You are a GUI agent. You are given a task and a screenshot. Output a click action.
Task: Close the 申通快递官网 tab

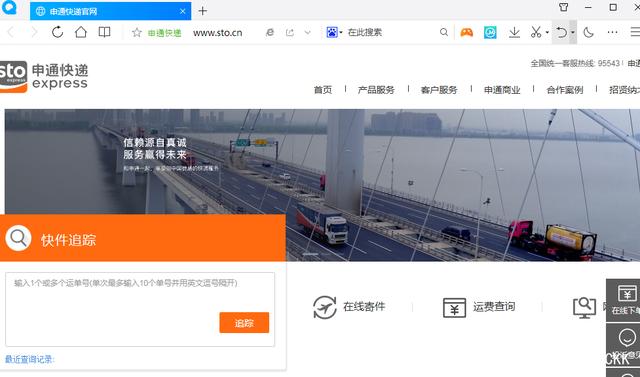[182, 11]
